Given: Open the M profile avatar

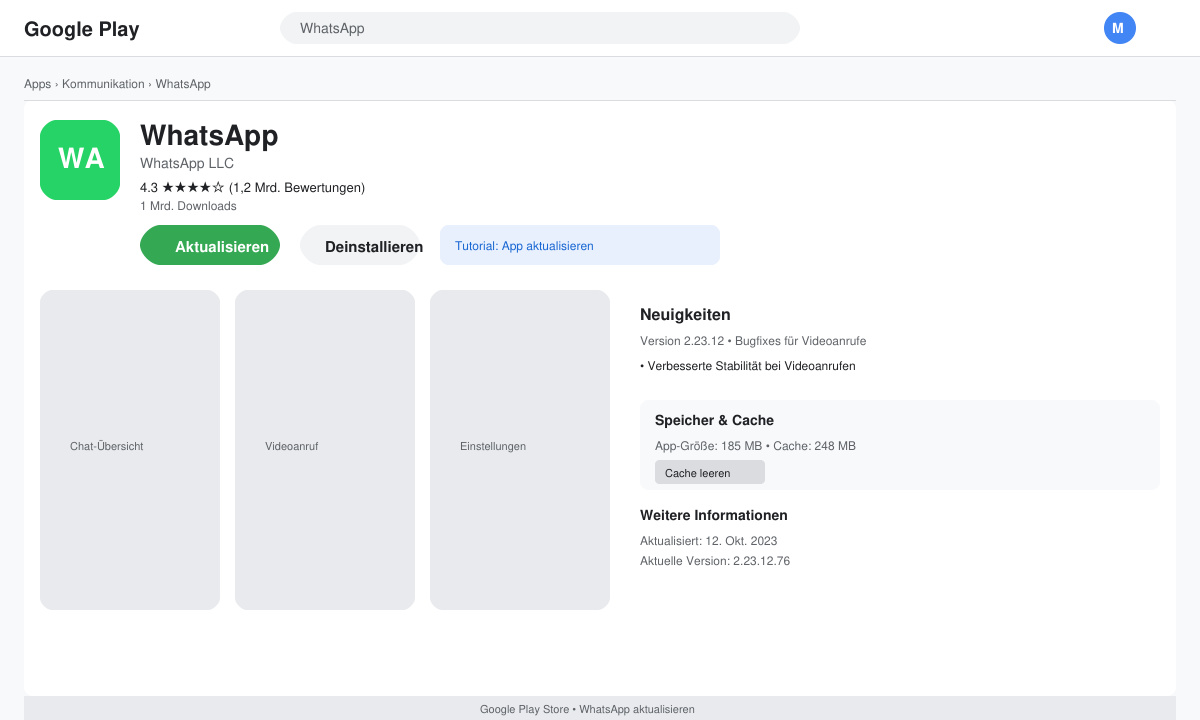Looking at the screenshot, I should pos(1120,28).
